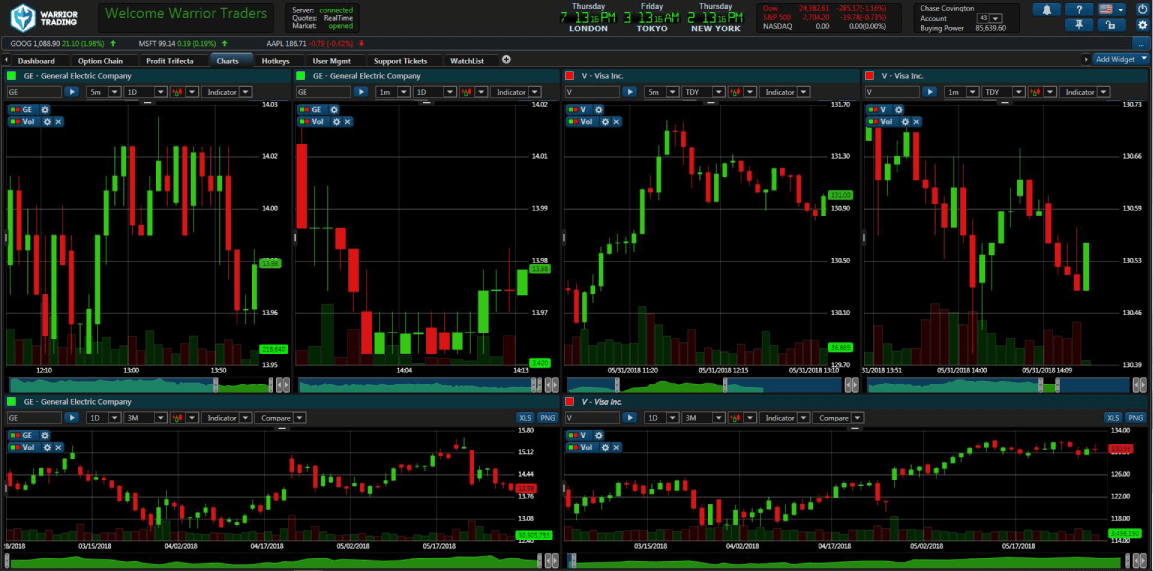Click the ellipsis button on ticker bar
Image resolution: width=1153 pixels, height=571 pixels.
coord(1141,44)
